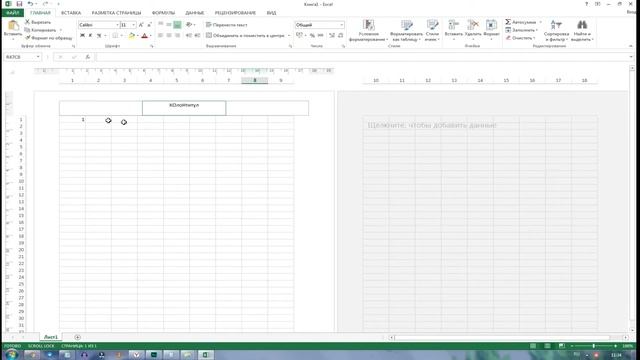The image size is (640, 360).
Task: Open the Очистить clear menu
Action: [520, 38]
